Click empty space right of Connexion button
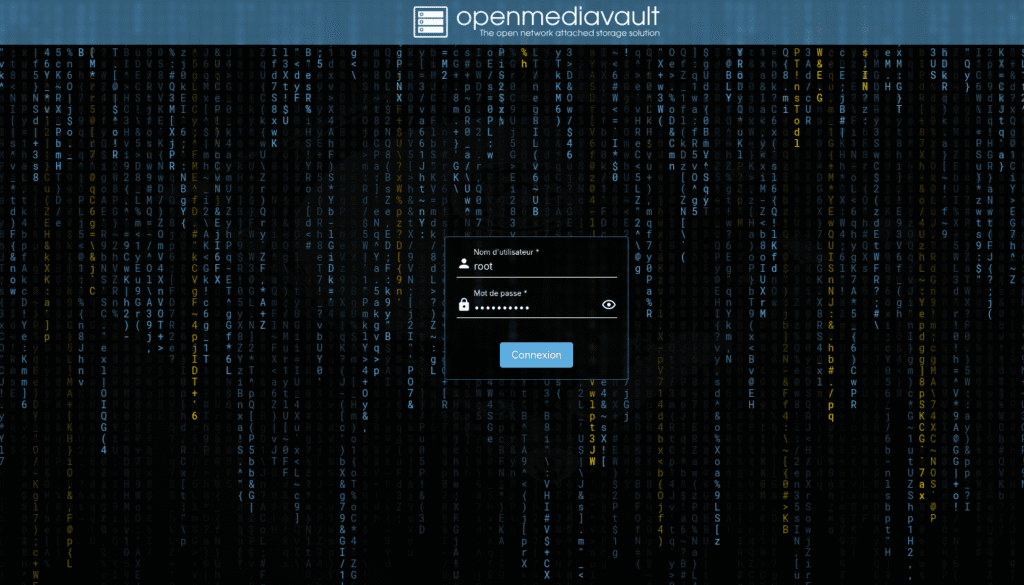1024x585 pixels. (600, 355)
